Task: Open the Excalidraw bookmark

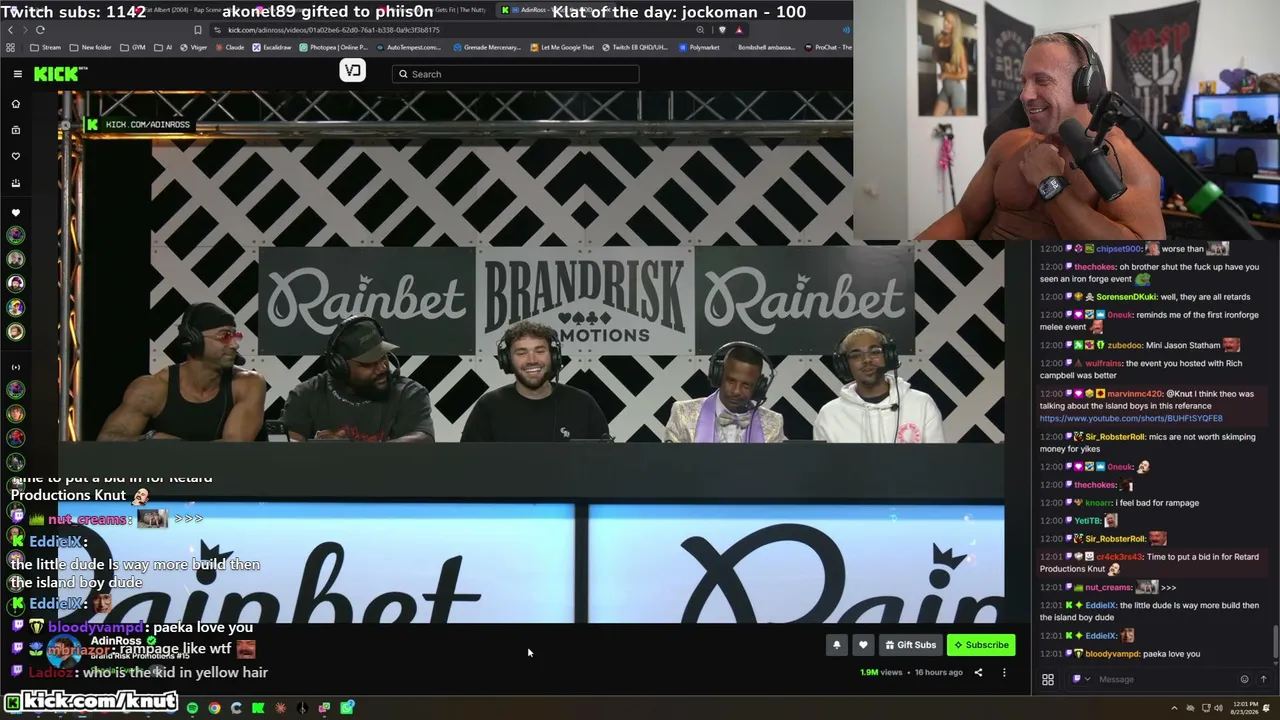Action: 272,47
